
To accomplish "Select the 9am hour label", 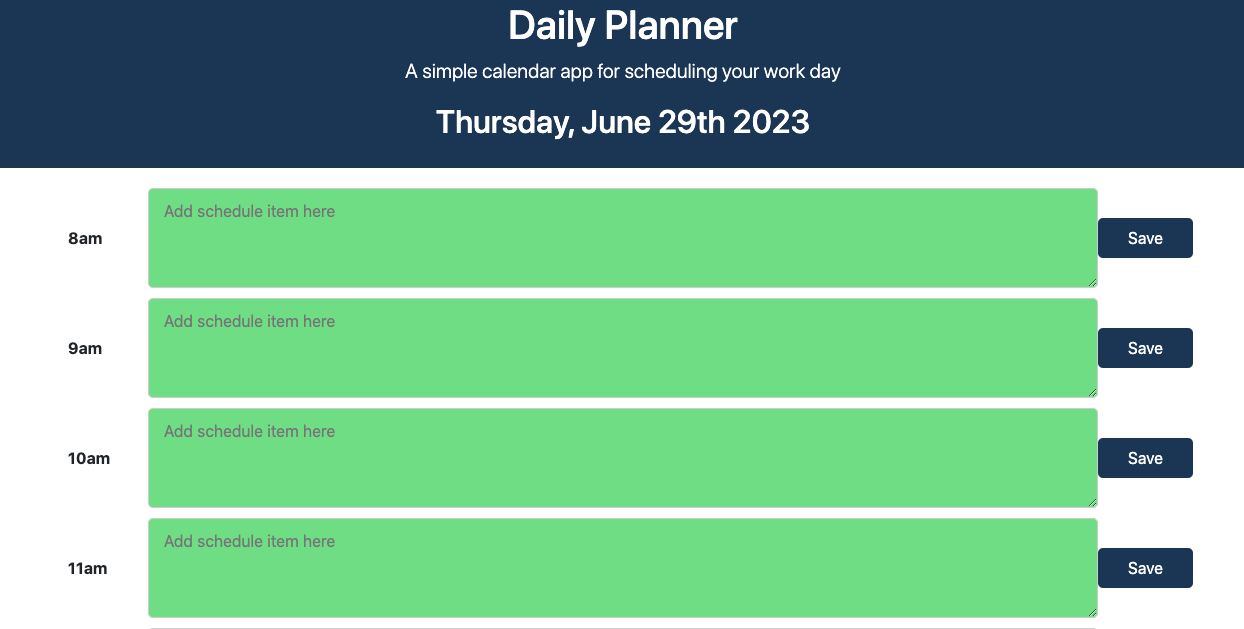I will [x=84, y=348].
